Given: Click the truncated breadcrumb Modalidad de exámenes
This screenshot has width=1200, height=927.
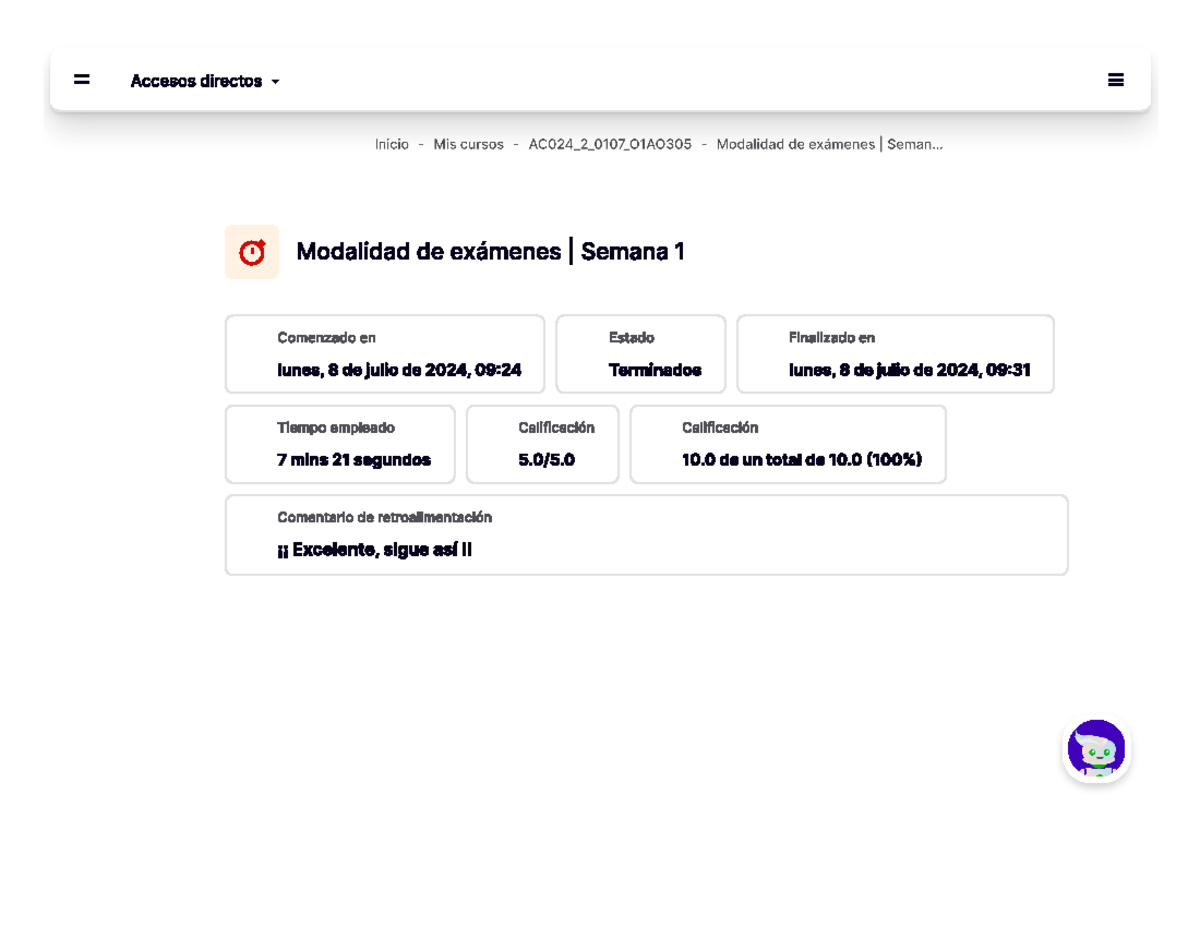Looking at the screenshot, I should 830,144.
